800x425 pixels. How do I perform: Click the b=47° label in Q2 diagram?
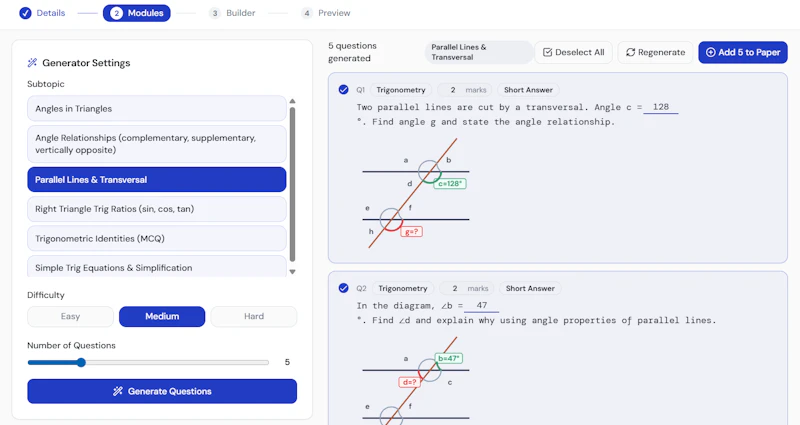tap(449, 358)
